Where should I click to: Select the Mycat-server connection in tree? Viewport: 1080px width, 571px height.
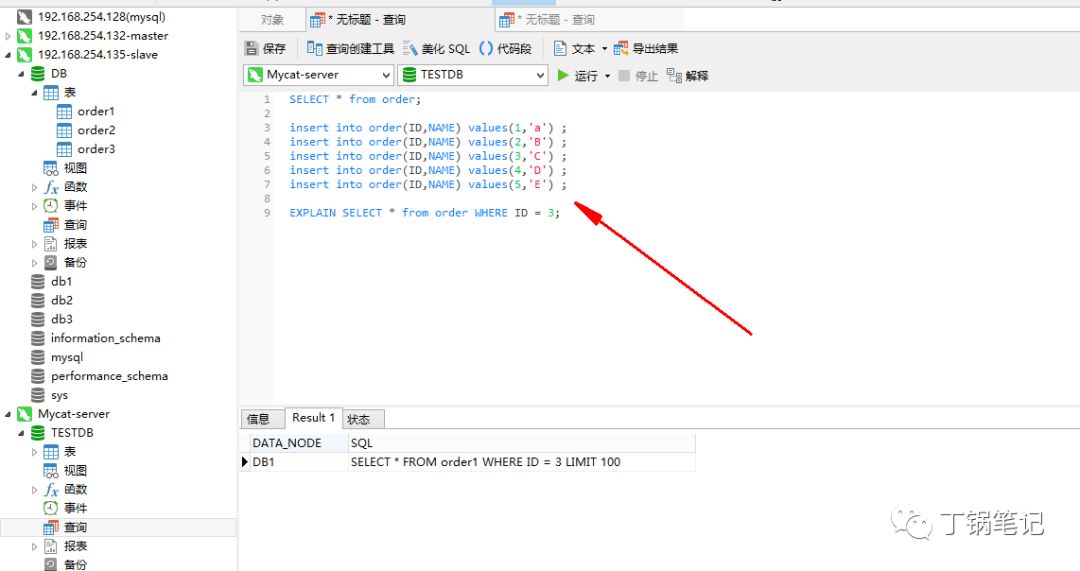(x=74, y=413)
